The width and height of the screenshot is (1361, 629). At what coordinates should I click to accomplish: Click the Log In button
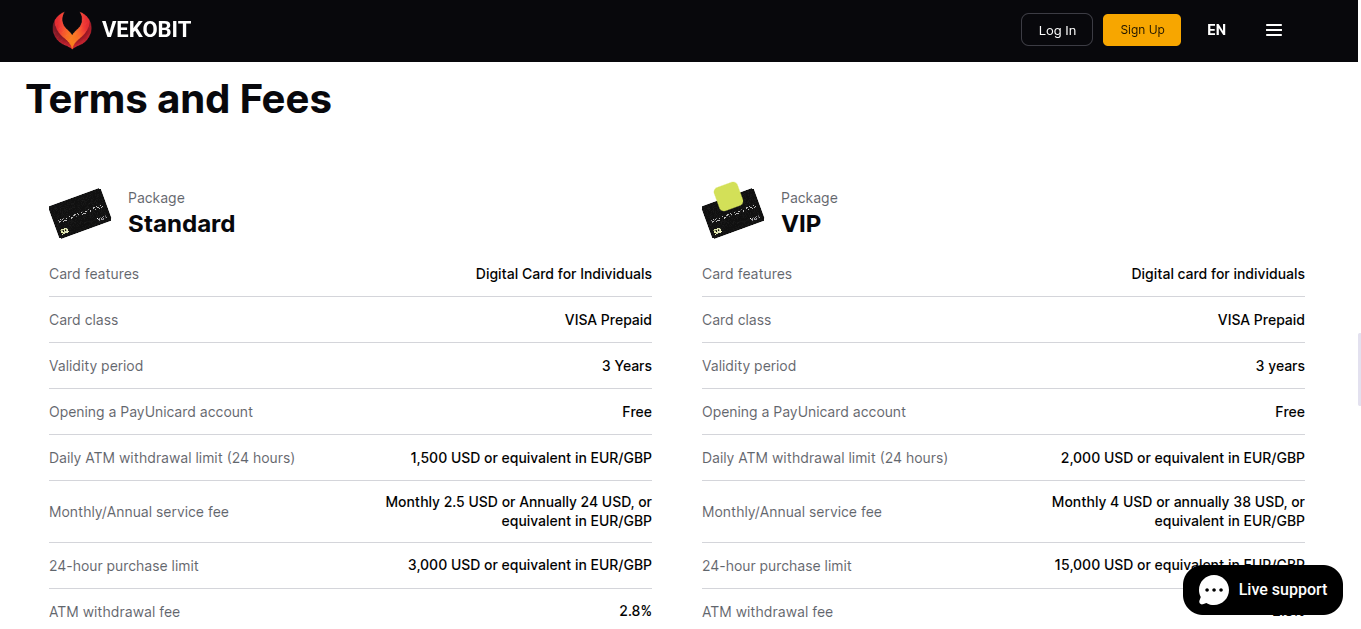point(1057,30)
